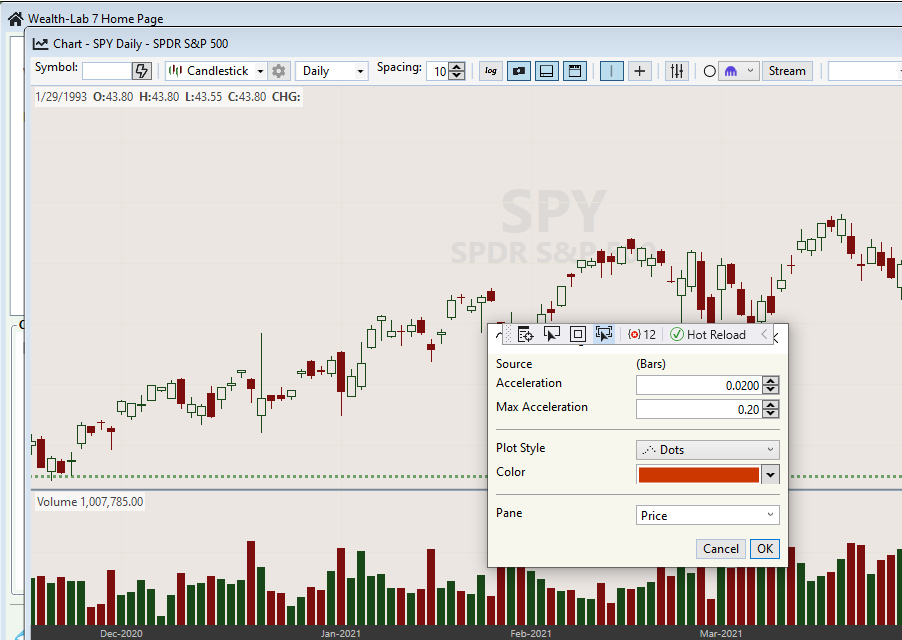Viewport: 902px width, 640px height.
Task: Click the circle streaming status indicator
Action: [x=710, y=71]
